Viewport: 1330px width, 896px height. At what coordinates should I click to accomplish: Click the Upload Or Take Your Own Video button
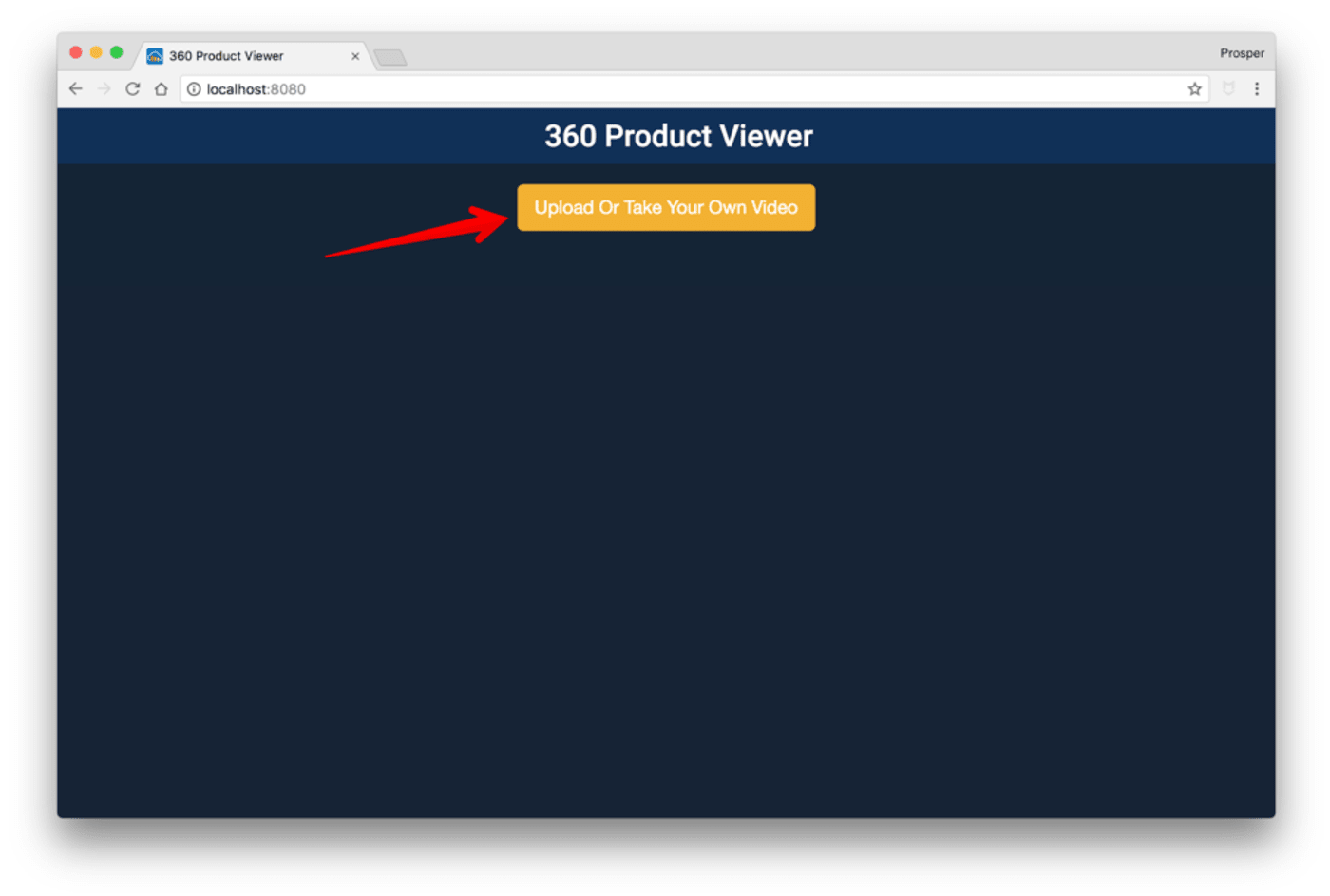pos(666,207)
